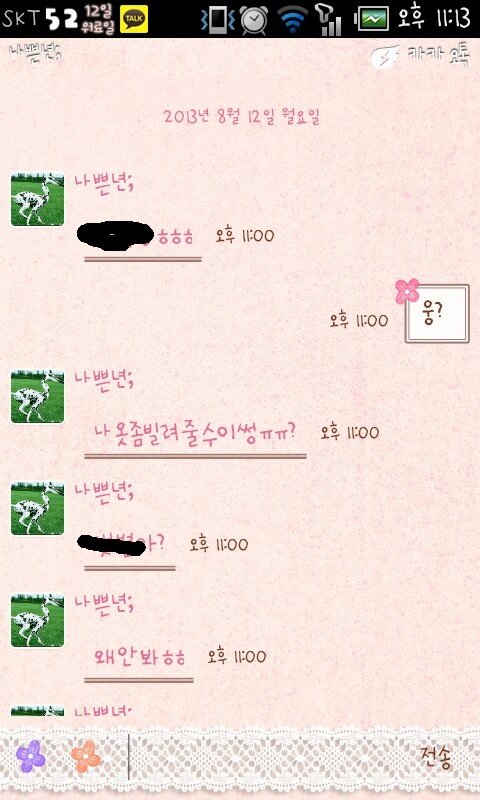
Task: Select the sent 웅? message bubble
Action: click(x=437, y=314)
